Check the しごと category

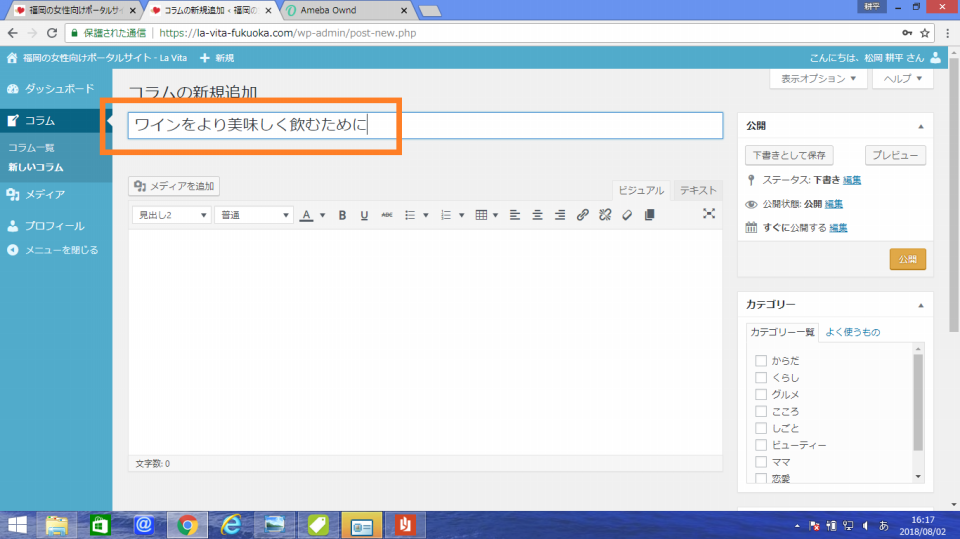(760, 428)
